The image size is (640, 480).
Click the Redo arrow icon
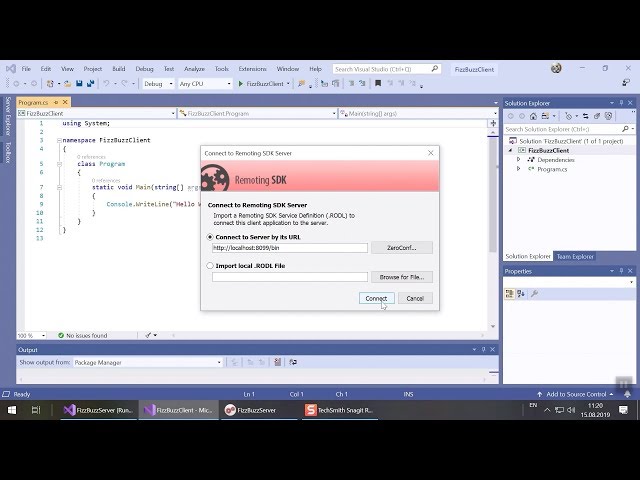[x=124, y=84]
